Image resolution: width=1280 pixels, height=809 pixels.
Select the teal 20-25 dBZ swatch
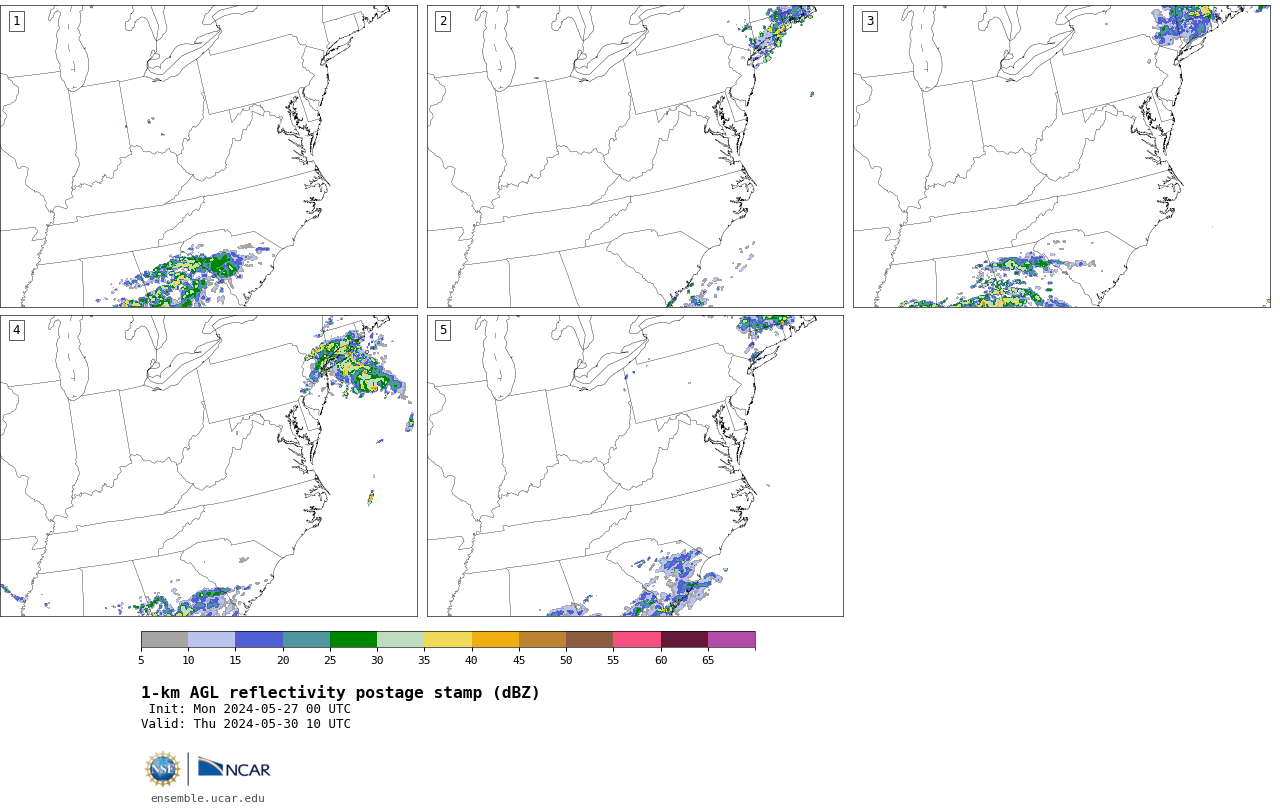(306, 640)
